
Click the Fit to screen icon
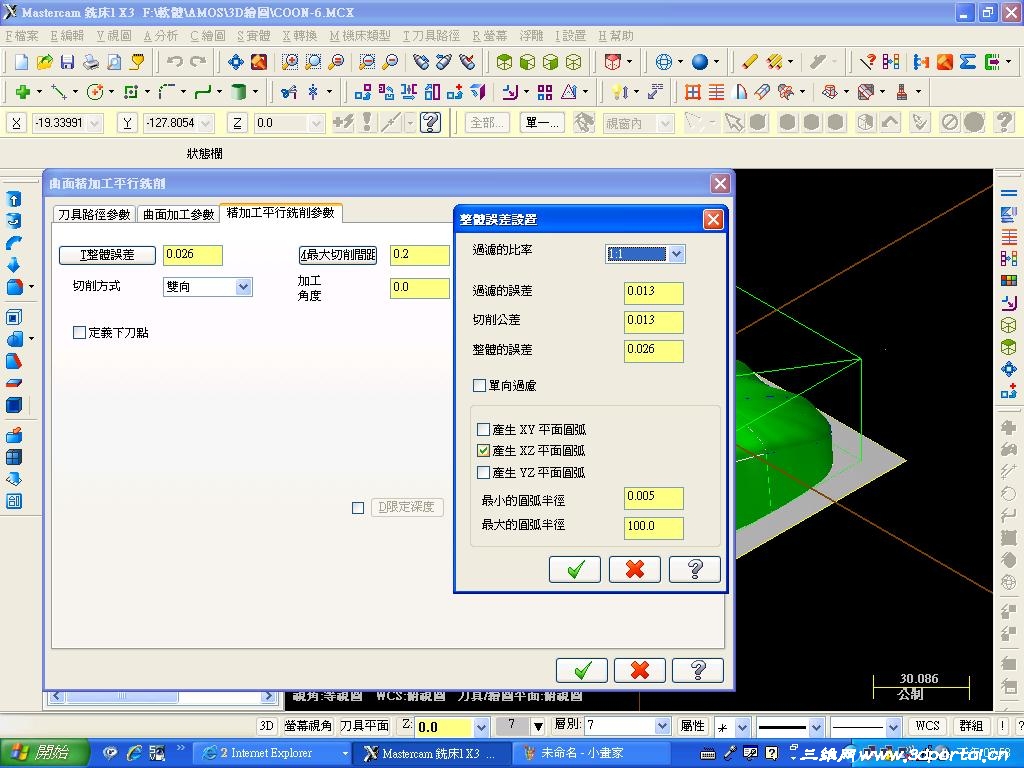click(236, 62)
